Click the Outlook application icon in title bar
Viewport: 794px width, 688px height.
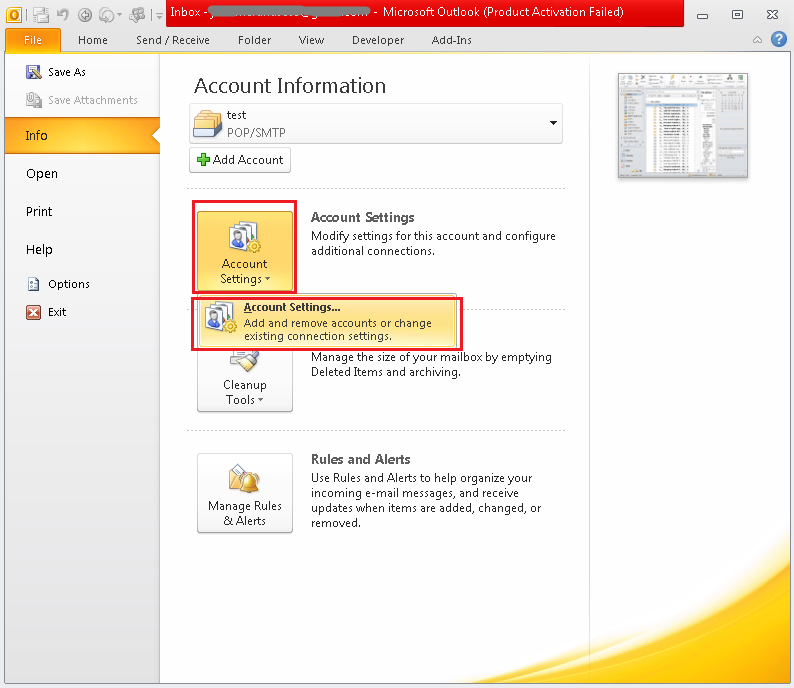(x=14, y=15)
